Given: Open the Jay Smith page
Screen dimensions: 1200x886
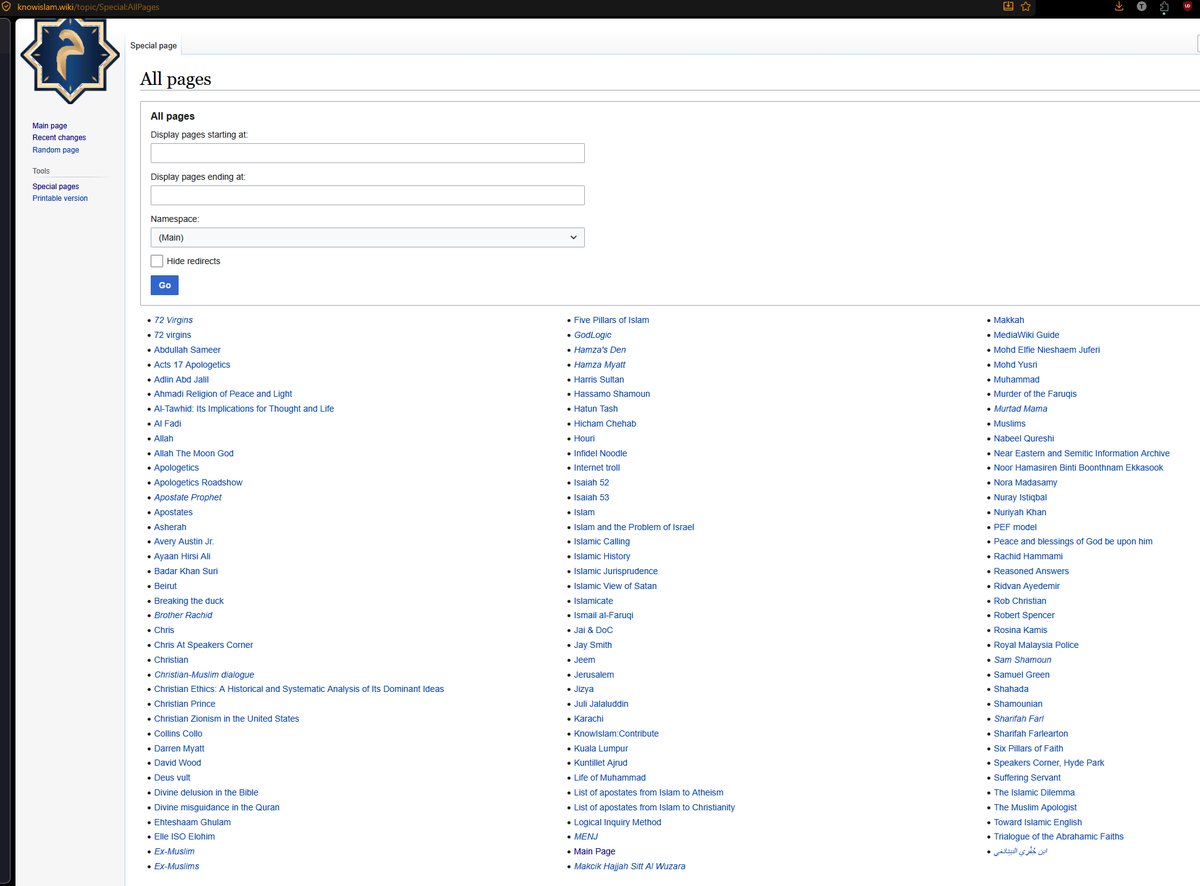Looking at the screenshot, I should [593, 645].
